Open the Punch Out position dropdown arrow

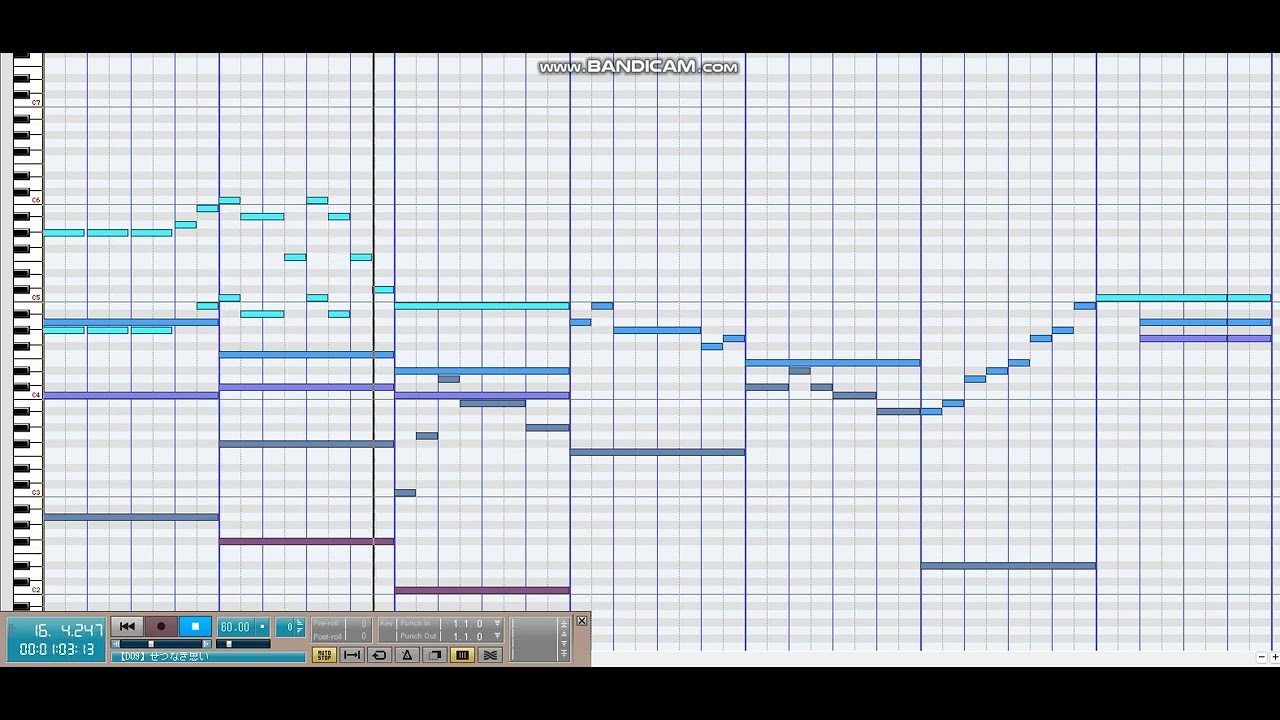click(497, 636)
